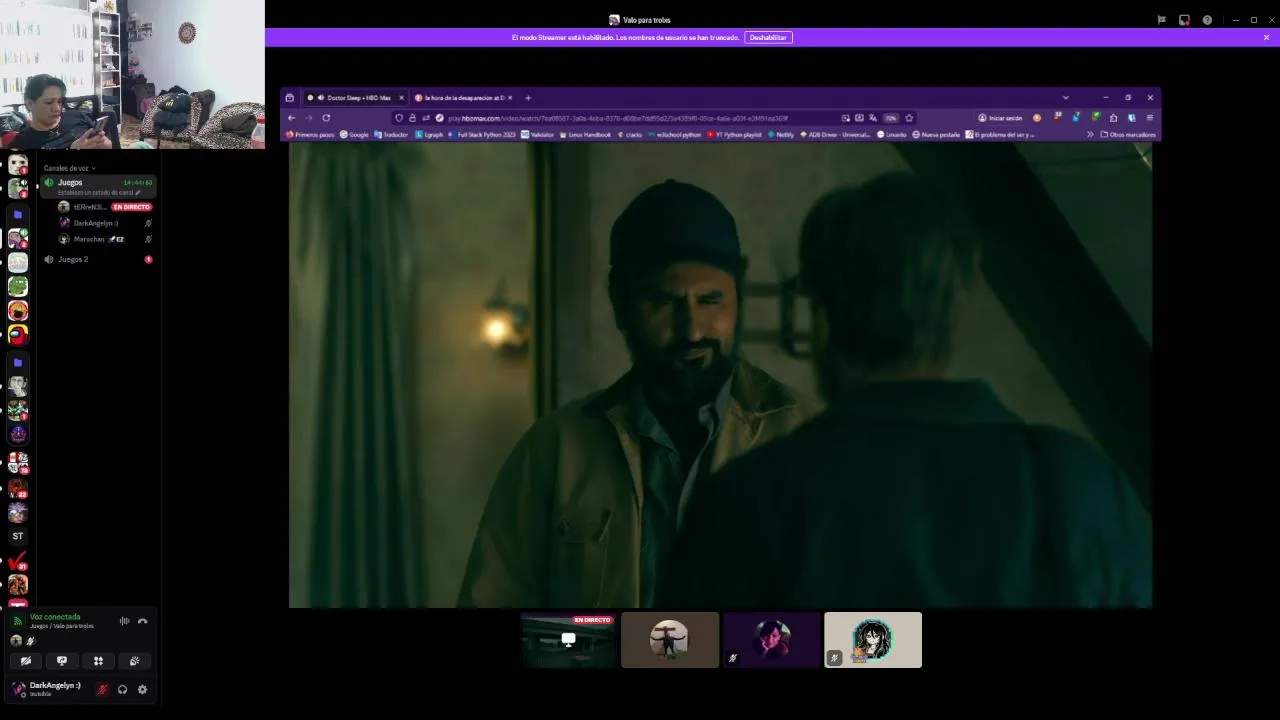Viewport: 1280px width, 720px height.
Task: Toggle camera on in voice panel
Action: click(x=26, y=661)
